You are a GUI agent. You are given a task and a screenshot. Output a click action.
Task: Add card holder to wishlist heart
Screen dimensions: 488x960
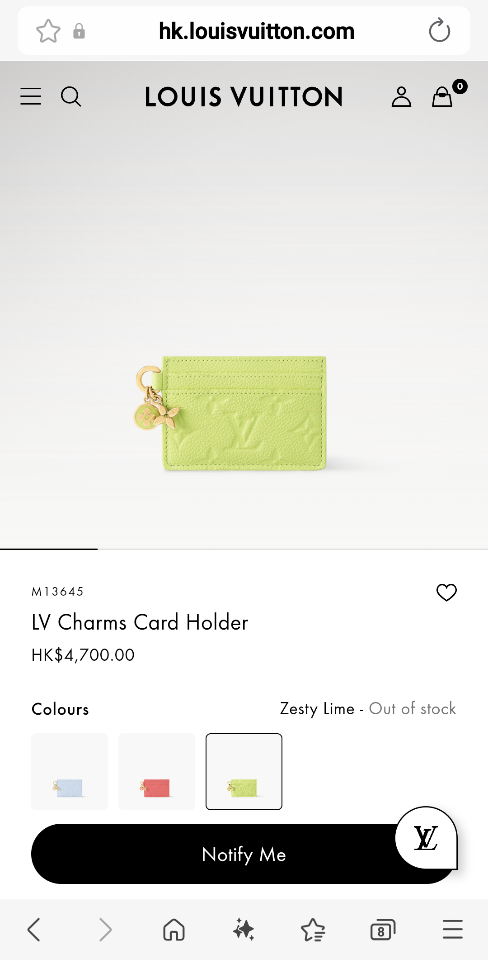[x=446, y=592]
